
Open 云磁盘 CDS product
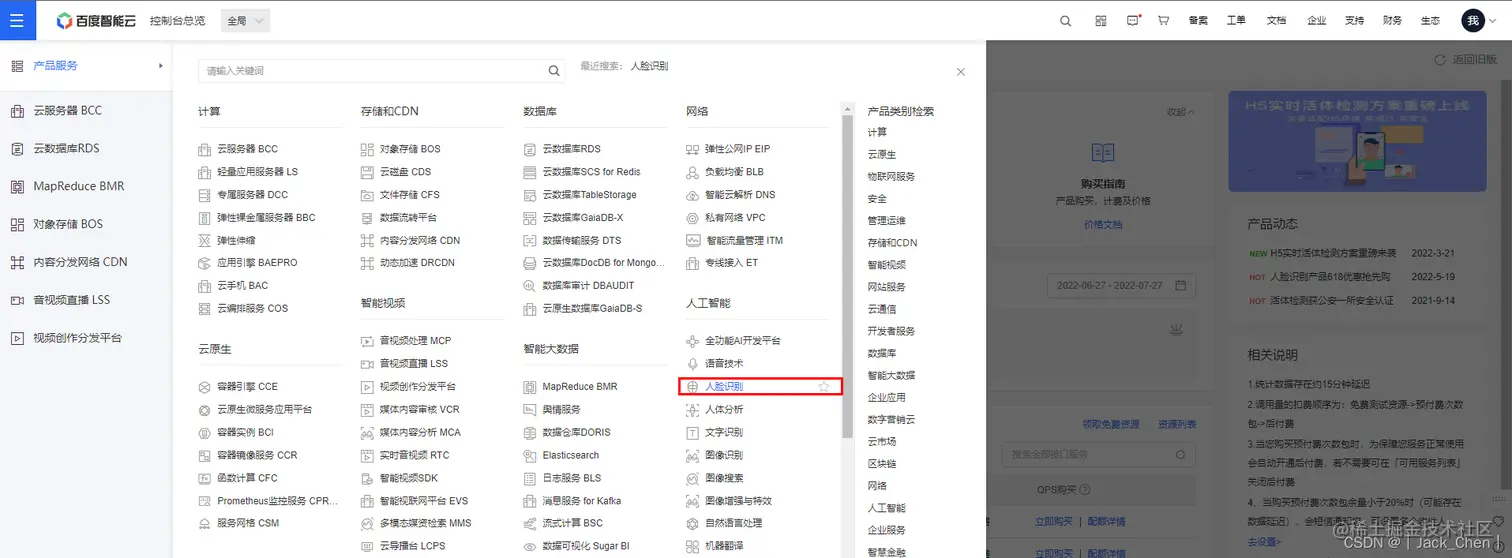[x=405, y=172]
